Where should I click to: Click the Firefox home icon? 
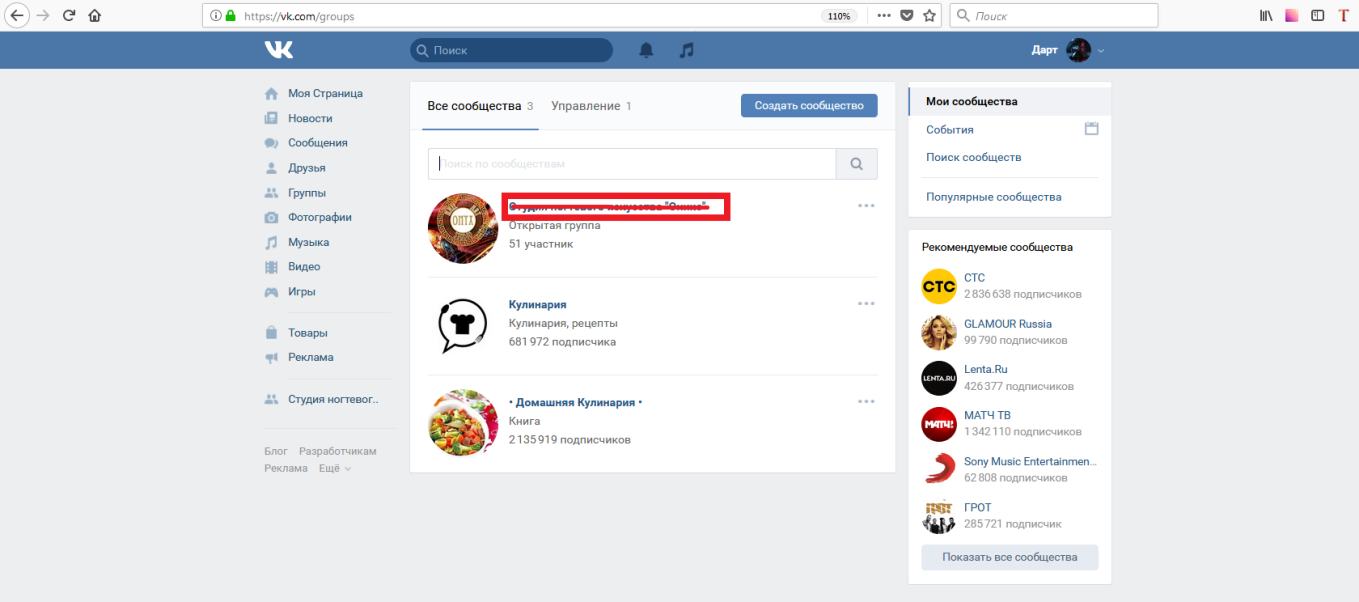[95, 16]
